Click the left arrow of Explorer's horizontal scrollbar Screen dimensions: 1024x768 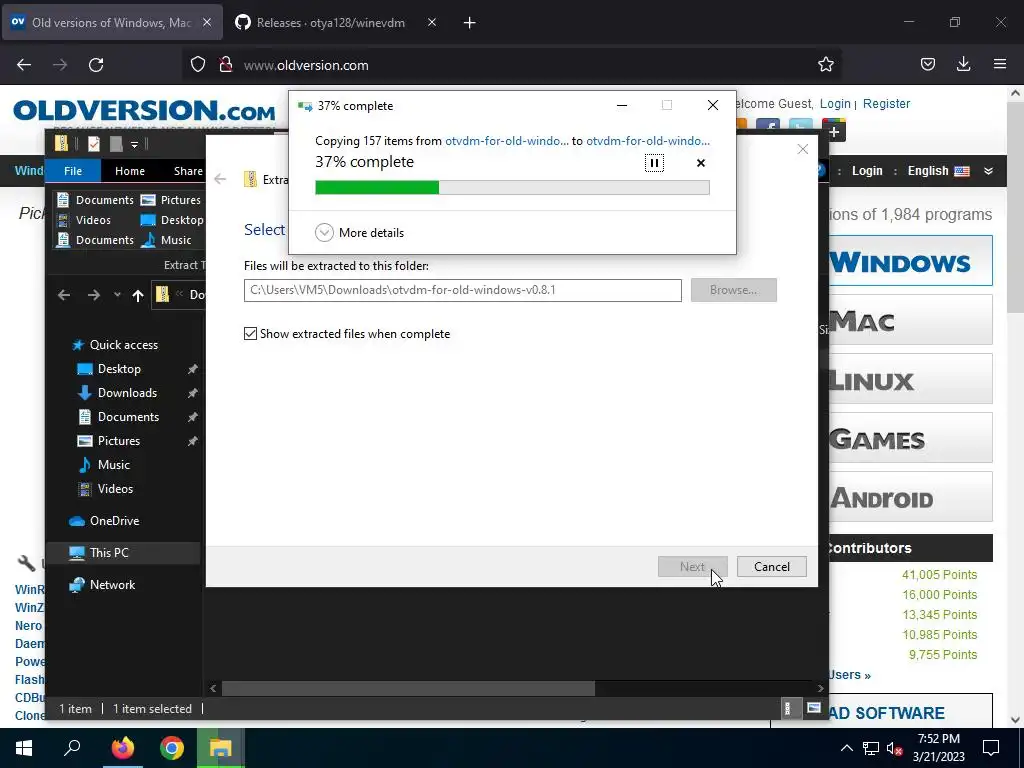click(x=213, y=688)
